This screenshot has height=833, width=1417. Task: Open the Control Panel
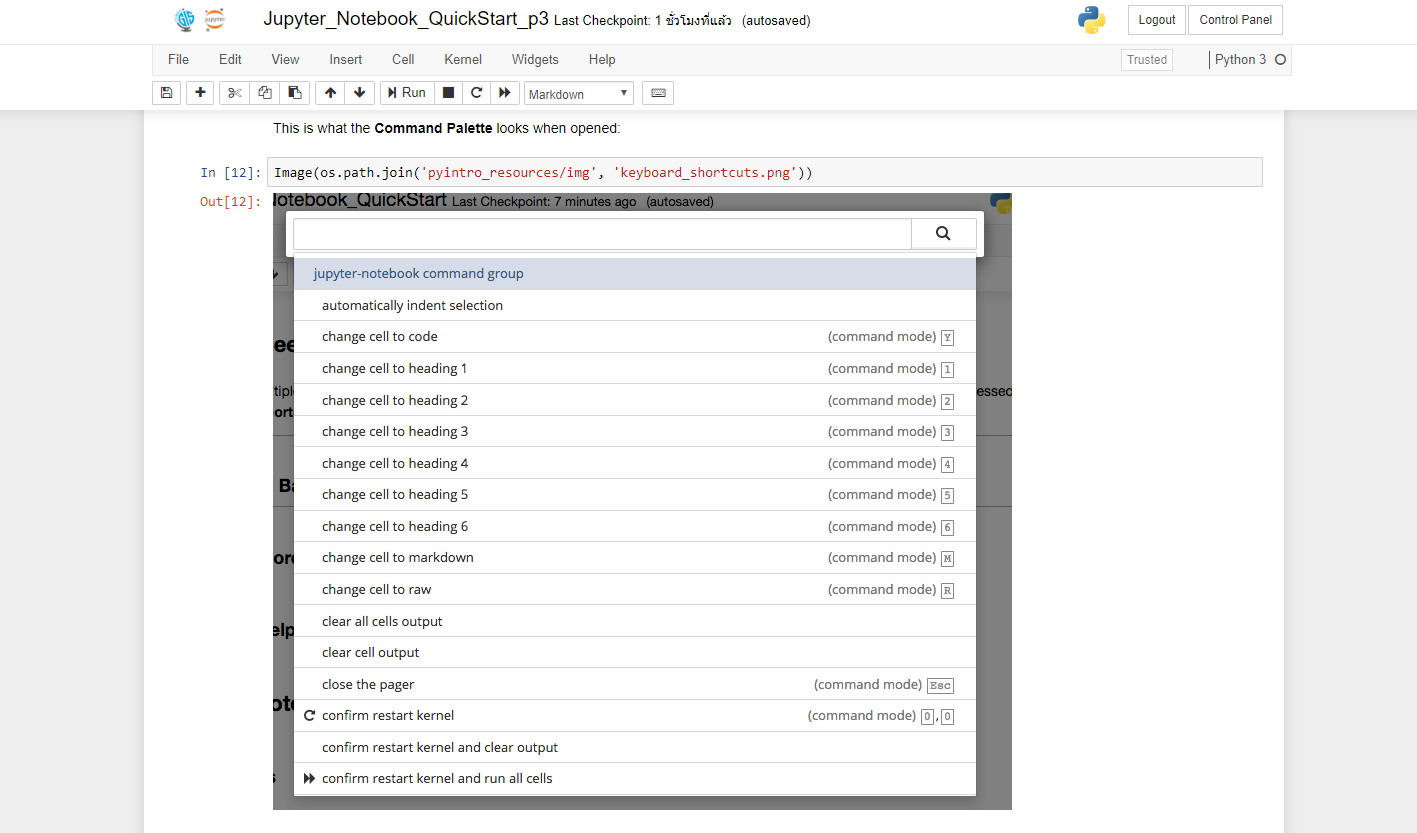[1234, 19]
